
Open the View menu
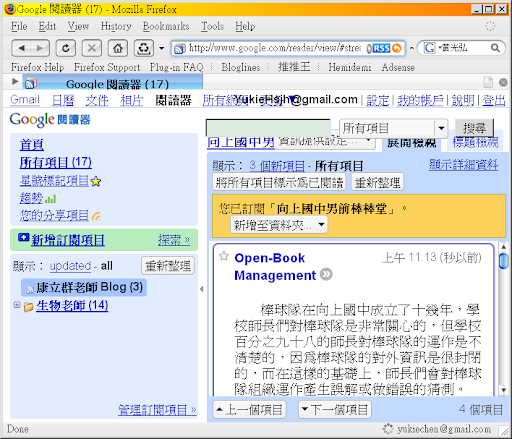coord(78,26)
